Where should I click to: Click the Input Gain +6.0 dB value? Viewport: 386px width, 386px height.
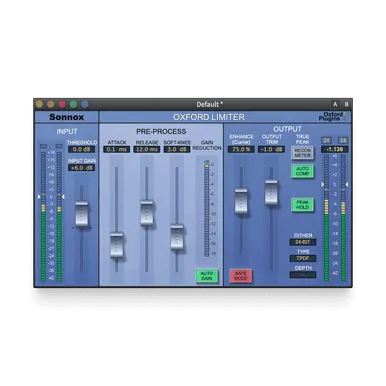[x=82, y=168]
